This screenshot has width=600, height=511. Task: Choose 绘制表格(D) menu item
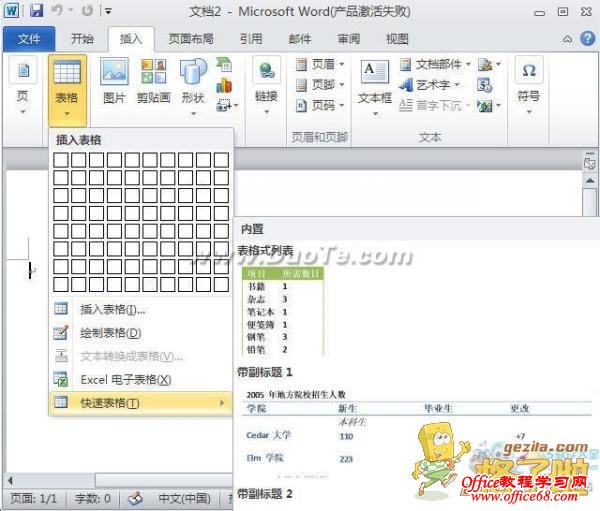[141, 333]
